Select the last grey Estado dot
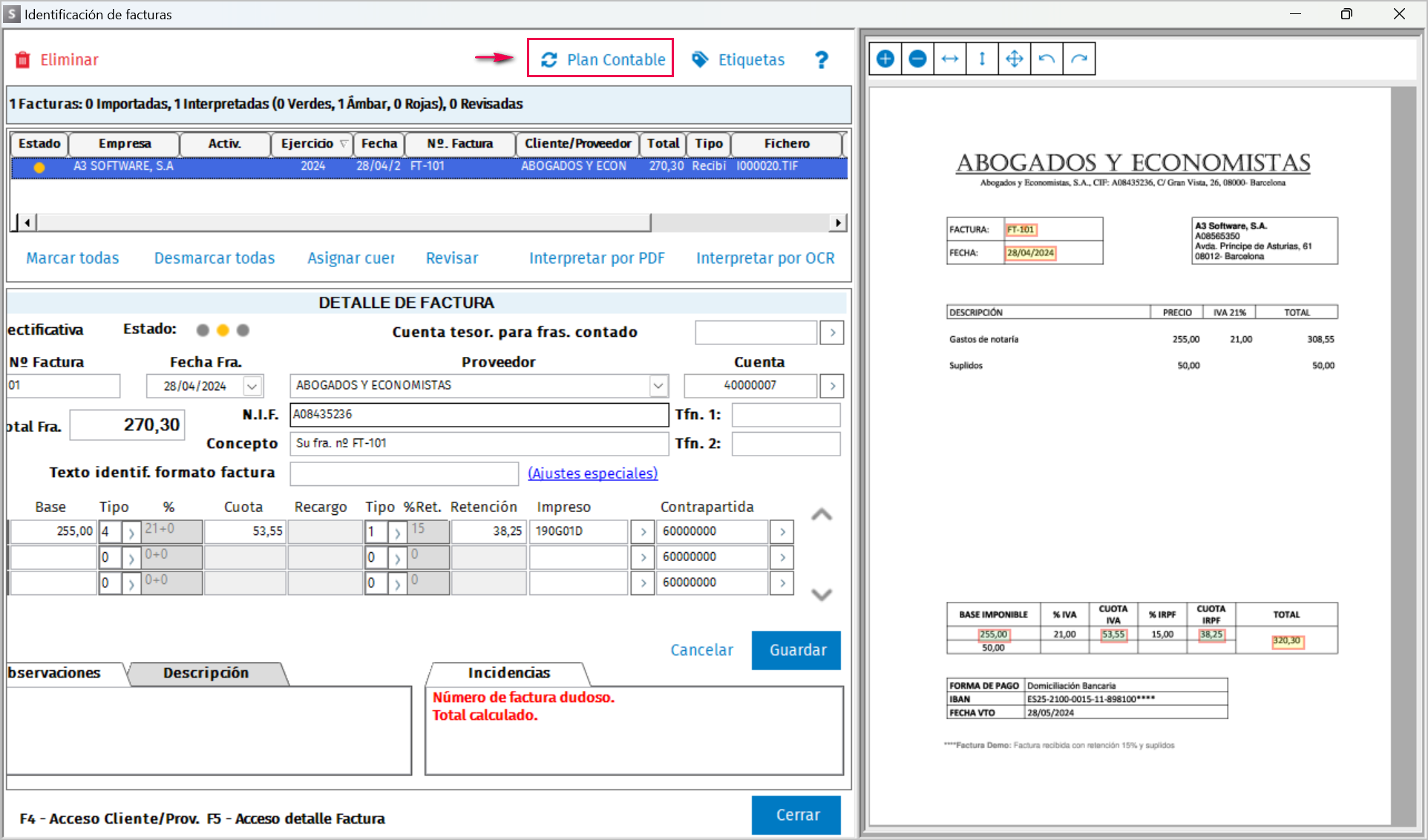Screen dimensions: 1428x840 click(243, 330)
